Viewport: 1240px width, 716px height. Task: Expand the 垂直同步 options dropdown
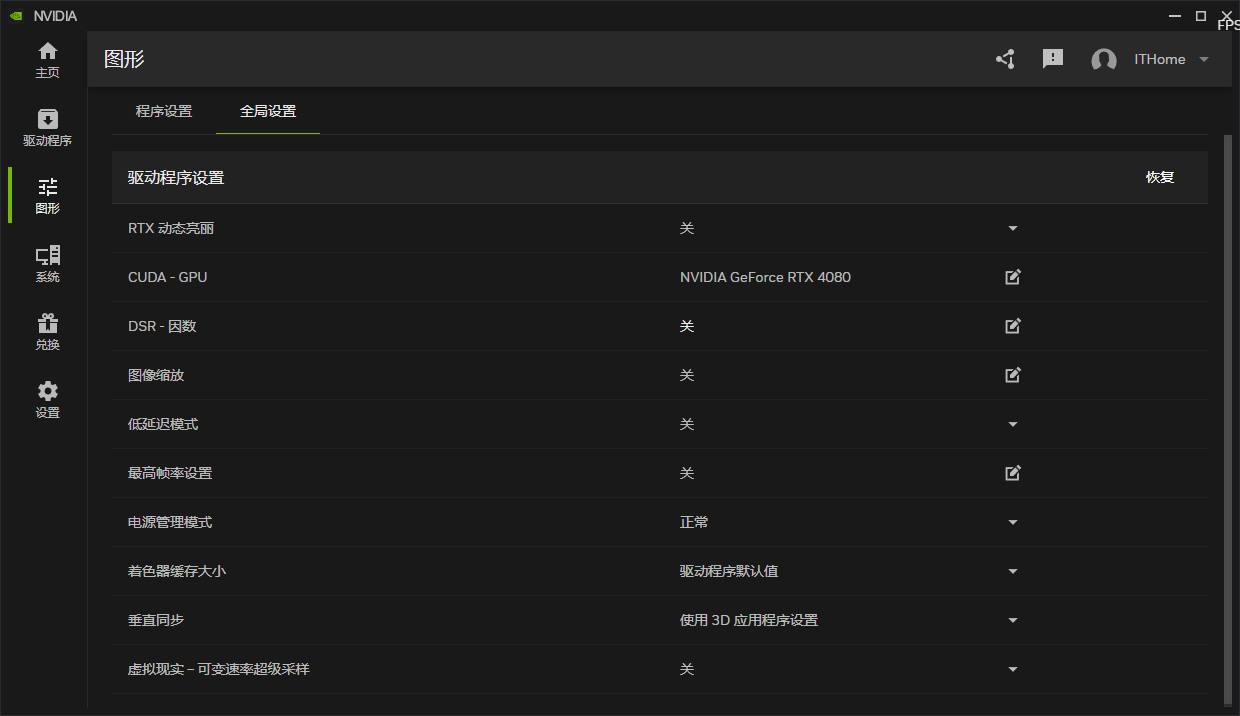tap(1012, 620)
